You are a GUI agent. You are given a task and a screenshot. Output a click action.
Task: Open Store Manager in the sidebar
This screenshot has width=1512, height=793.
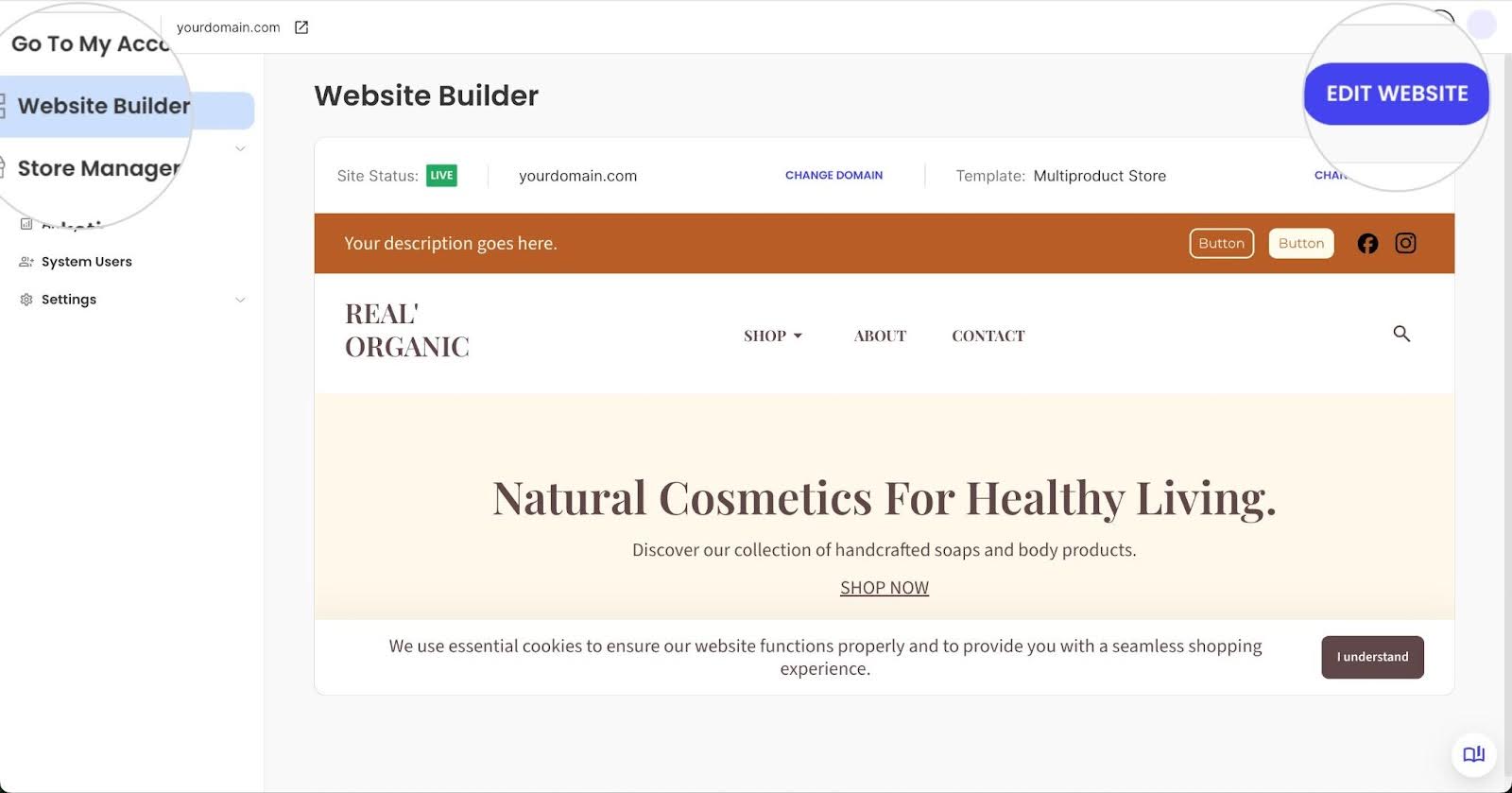(x=98, y=168)
